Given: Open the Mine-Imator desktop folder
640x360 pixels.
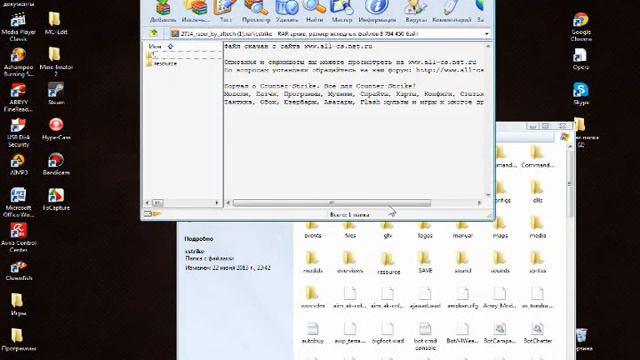Looking at the screenshot, I should (56, 62).
